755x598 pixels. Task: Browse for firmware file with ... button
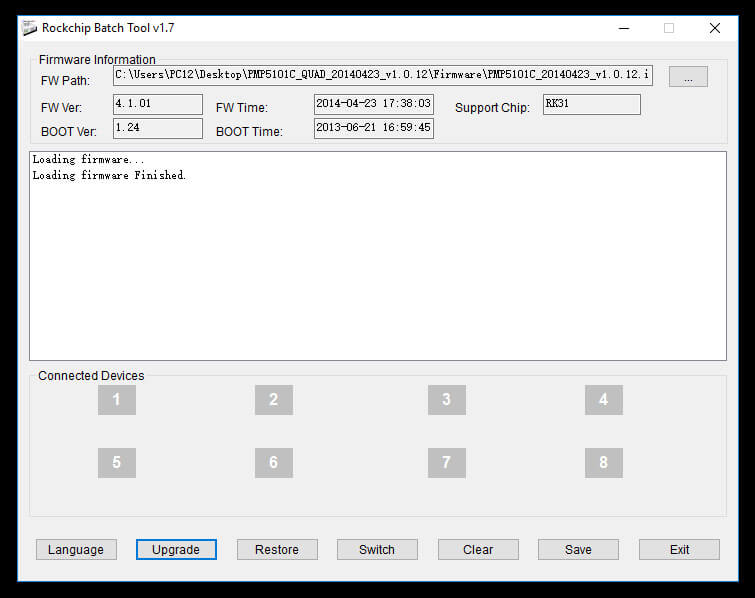click(688, 77)
